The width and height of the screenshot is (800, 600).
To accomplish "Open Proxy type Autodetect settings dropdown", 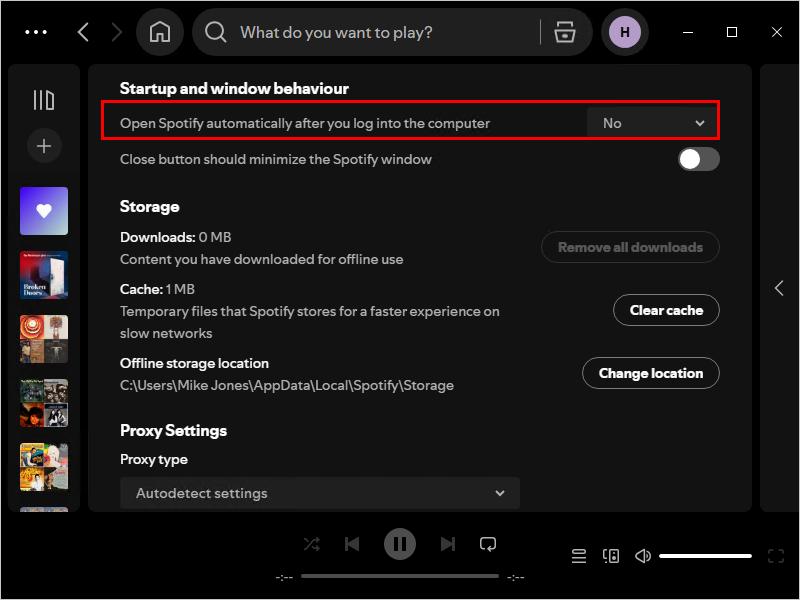I will tap(320, 493).
